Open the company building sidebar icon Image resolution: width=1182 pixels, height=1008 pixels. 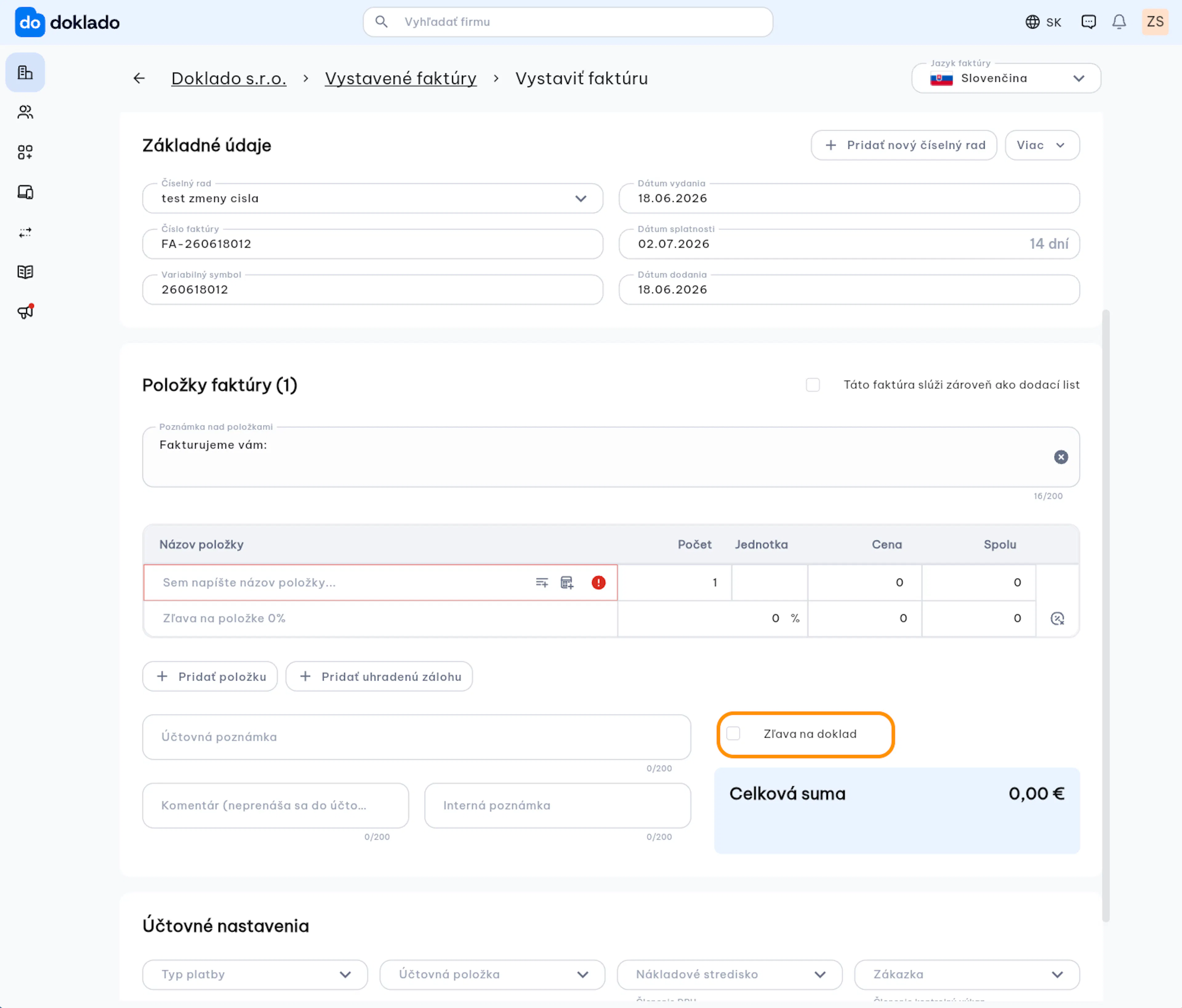[x=25, y=72]
